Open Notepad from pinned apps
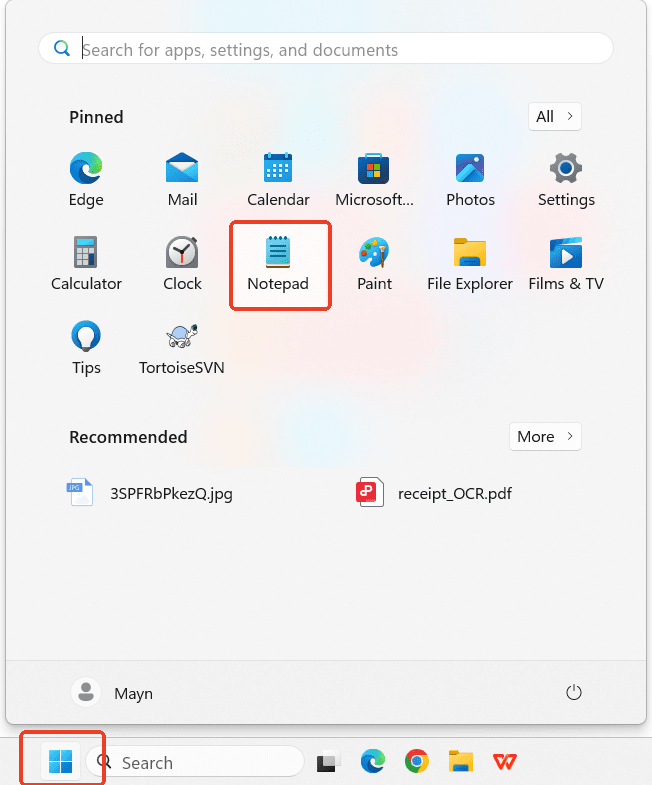 278,263
